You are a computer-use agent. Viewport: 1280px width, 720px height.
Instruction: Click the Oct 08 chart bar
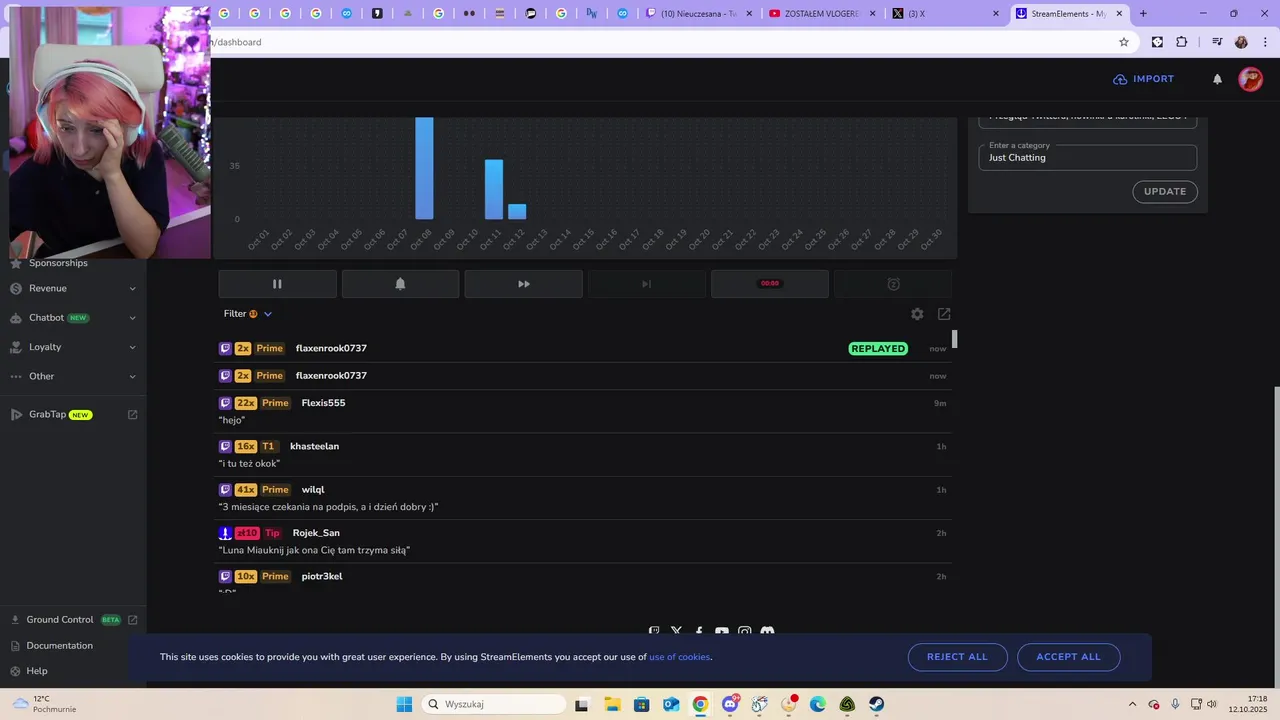(424, 168)
